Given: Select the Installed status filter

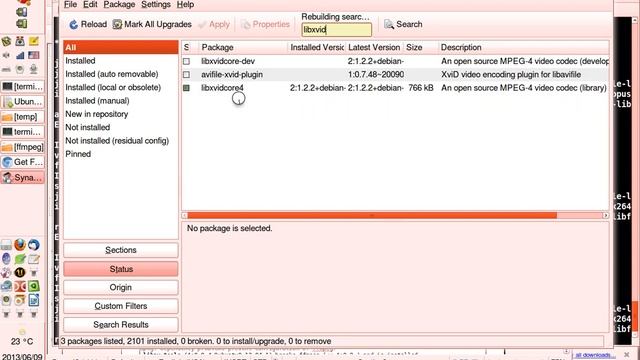Looking at the screenshot, I should click(x=121, y=61).
